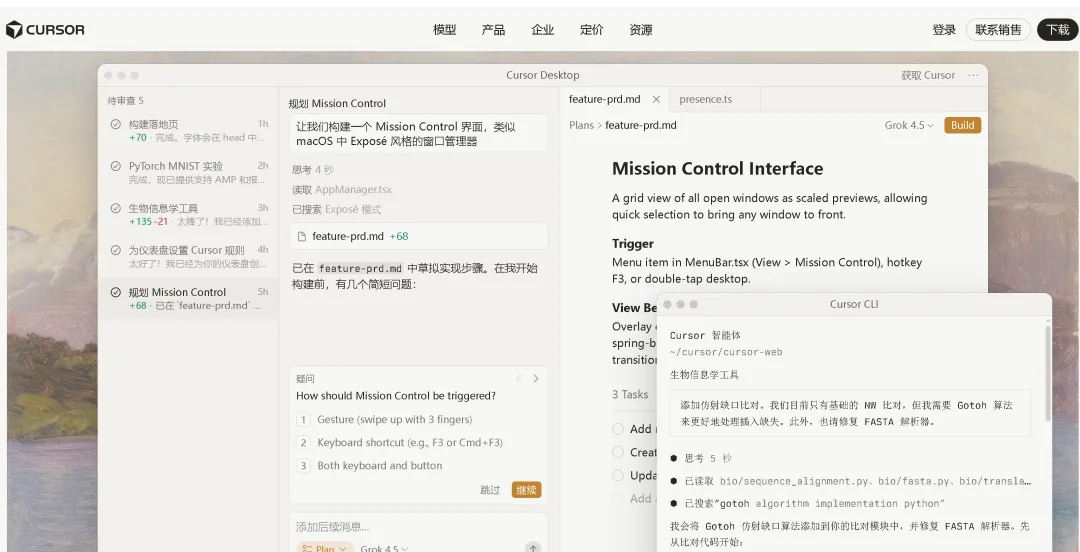Image resolution: width=1080 pixels, height=552 pixels.
Task: Close the feature-prd.md tab
Action: [x=656, y=99]
